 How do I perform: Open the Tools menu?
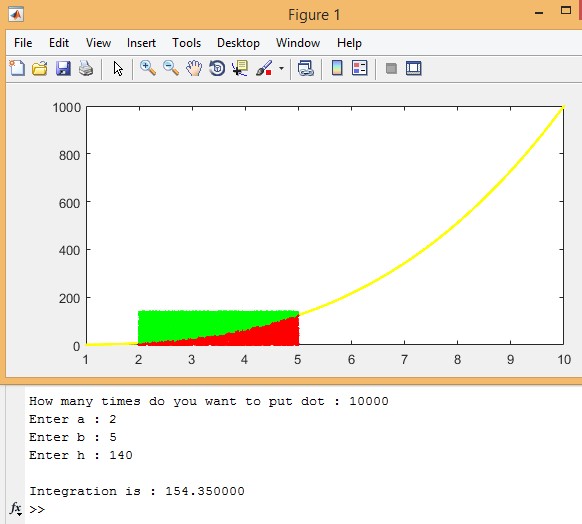coord(186,43)
